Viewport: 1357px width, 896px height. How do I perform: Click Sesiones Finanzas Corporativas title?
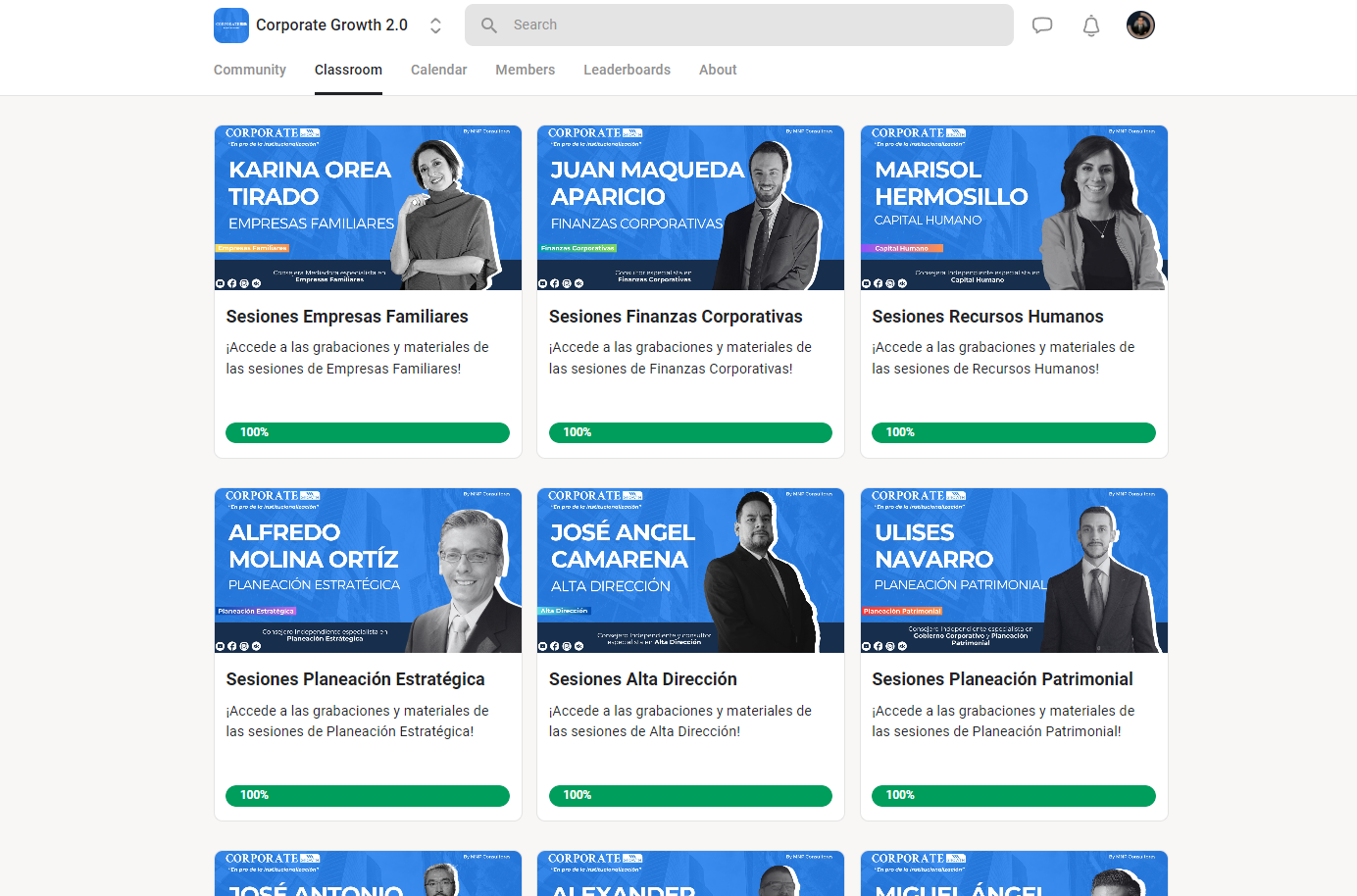tap(676, 317)
